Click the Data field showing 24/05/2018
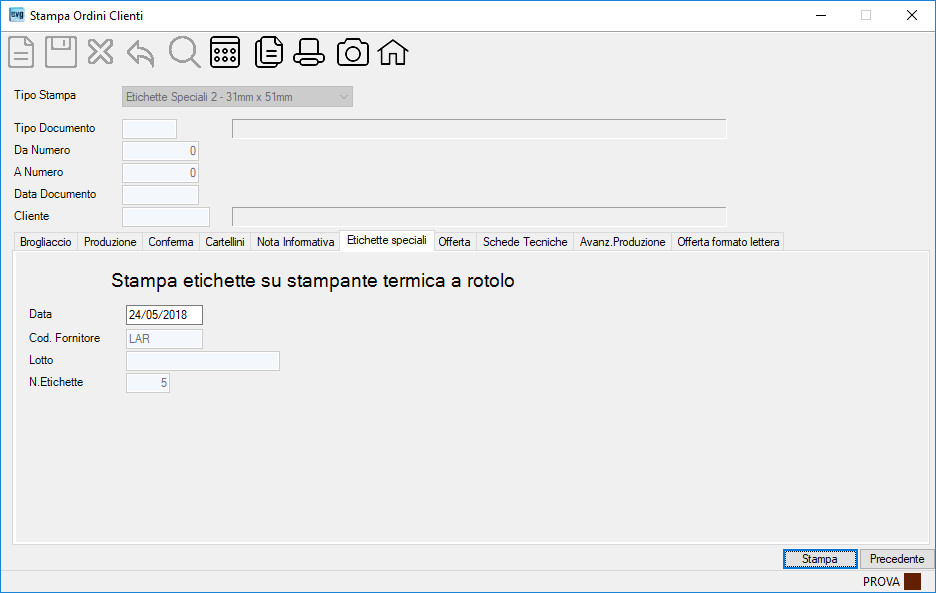The width and height of the screenshot is (936, 593). point(164,315)
